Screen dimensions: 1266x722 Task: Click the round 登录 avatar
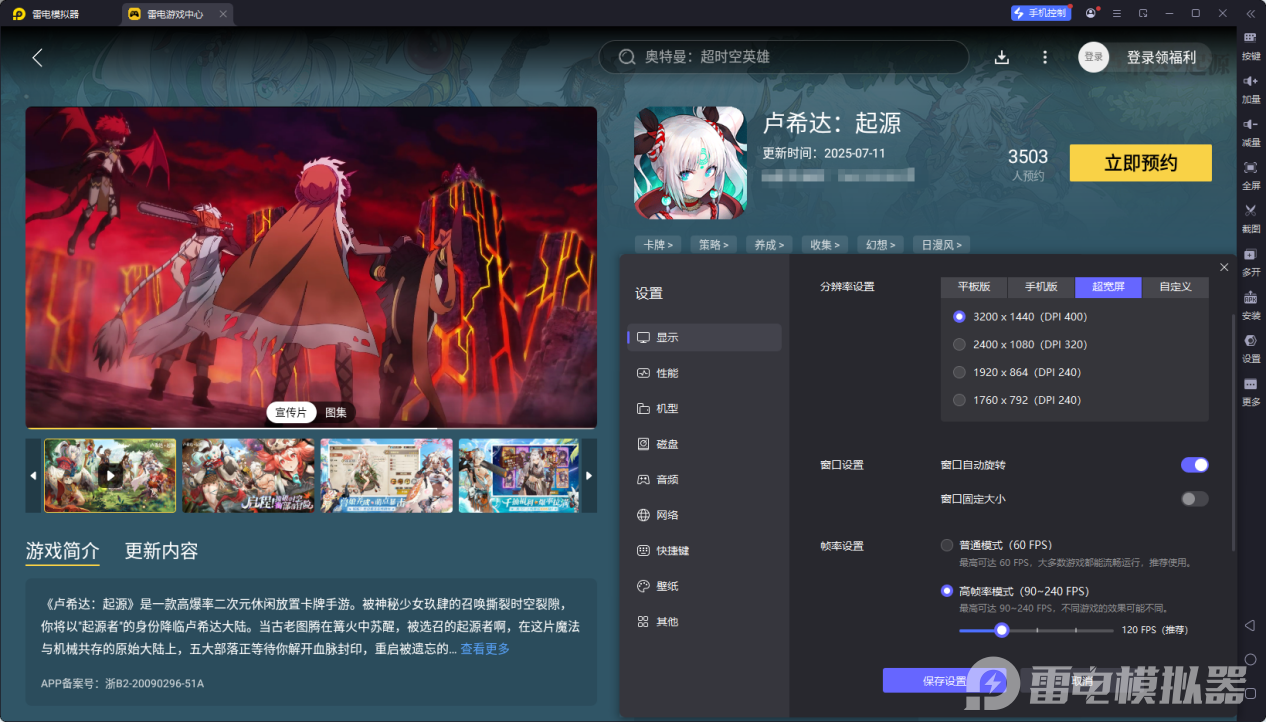pos(1094,57)
